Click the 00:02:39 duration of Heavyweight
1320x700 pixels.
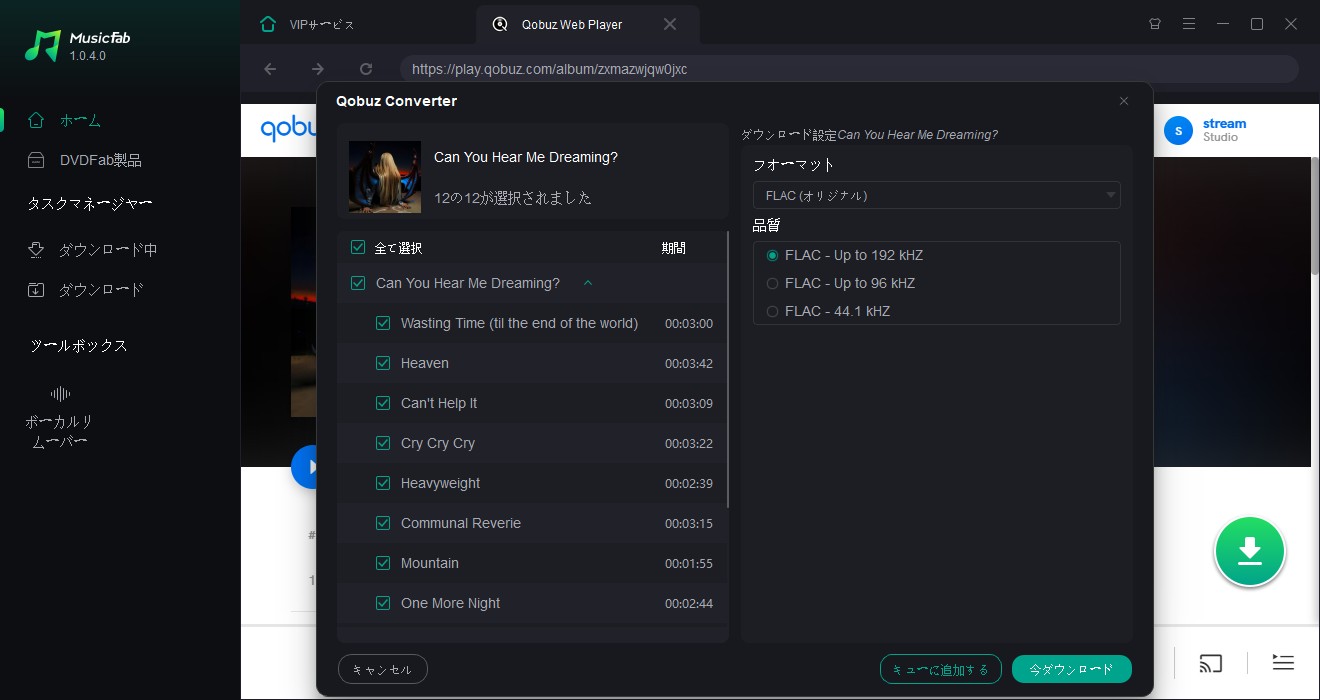click(689, 483)
